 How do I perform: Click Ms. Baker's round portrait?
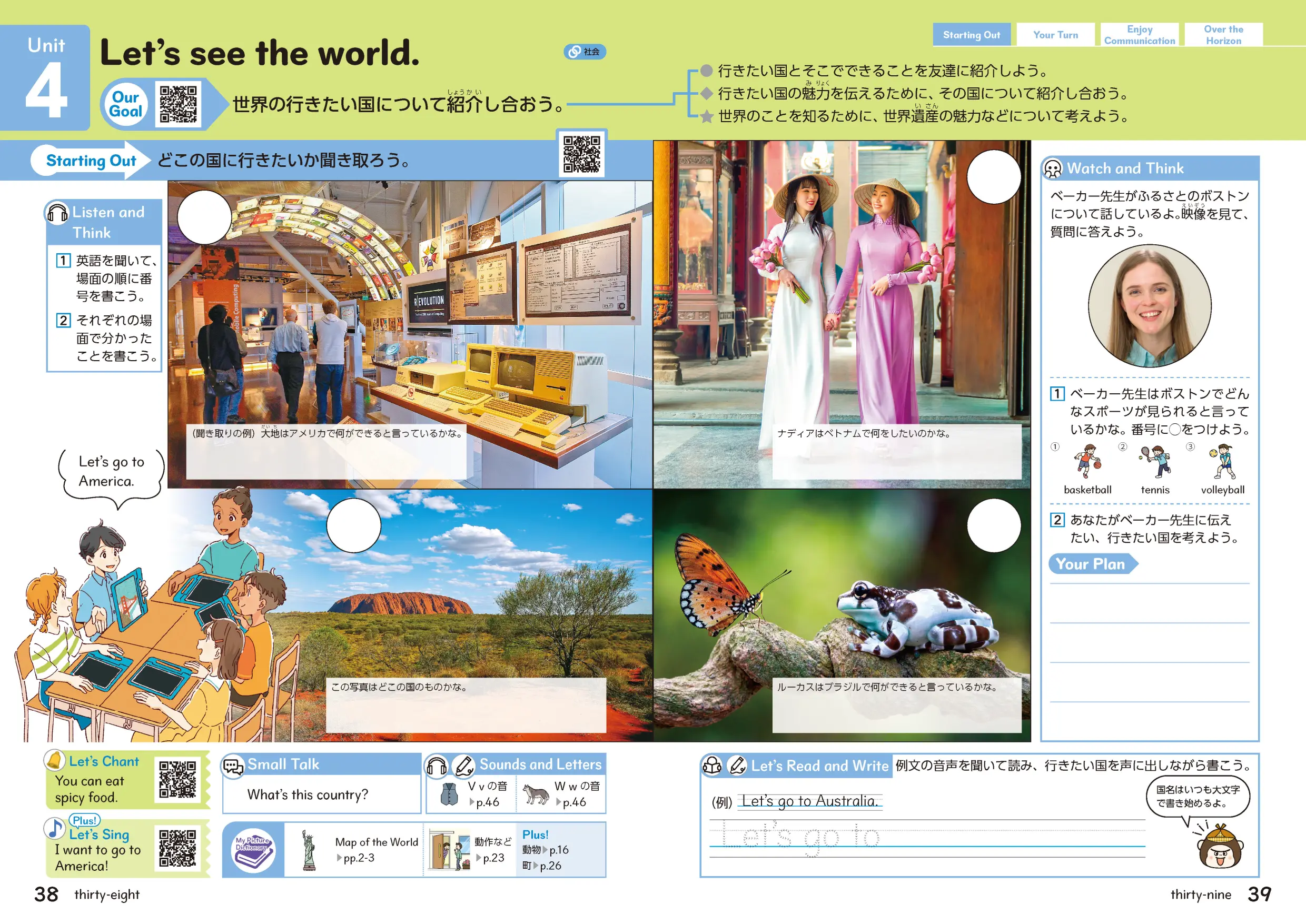pyautogui.click(x=1150, y=306)
